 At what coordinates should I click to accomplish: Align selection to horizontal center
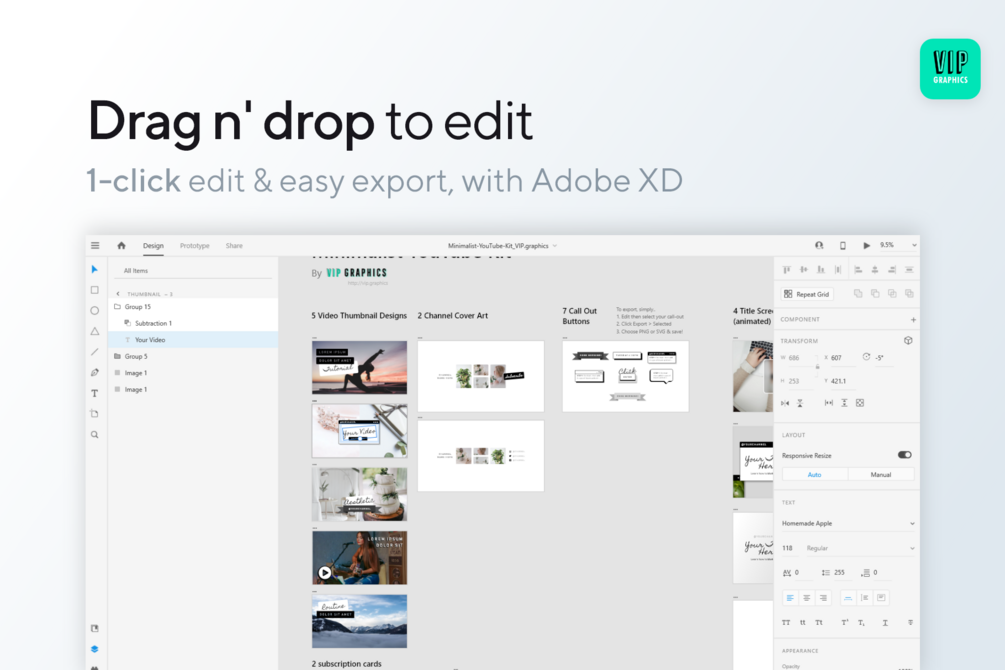[x=875, y=270]
